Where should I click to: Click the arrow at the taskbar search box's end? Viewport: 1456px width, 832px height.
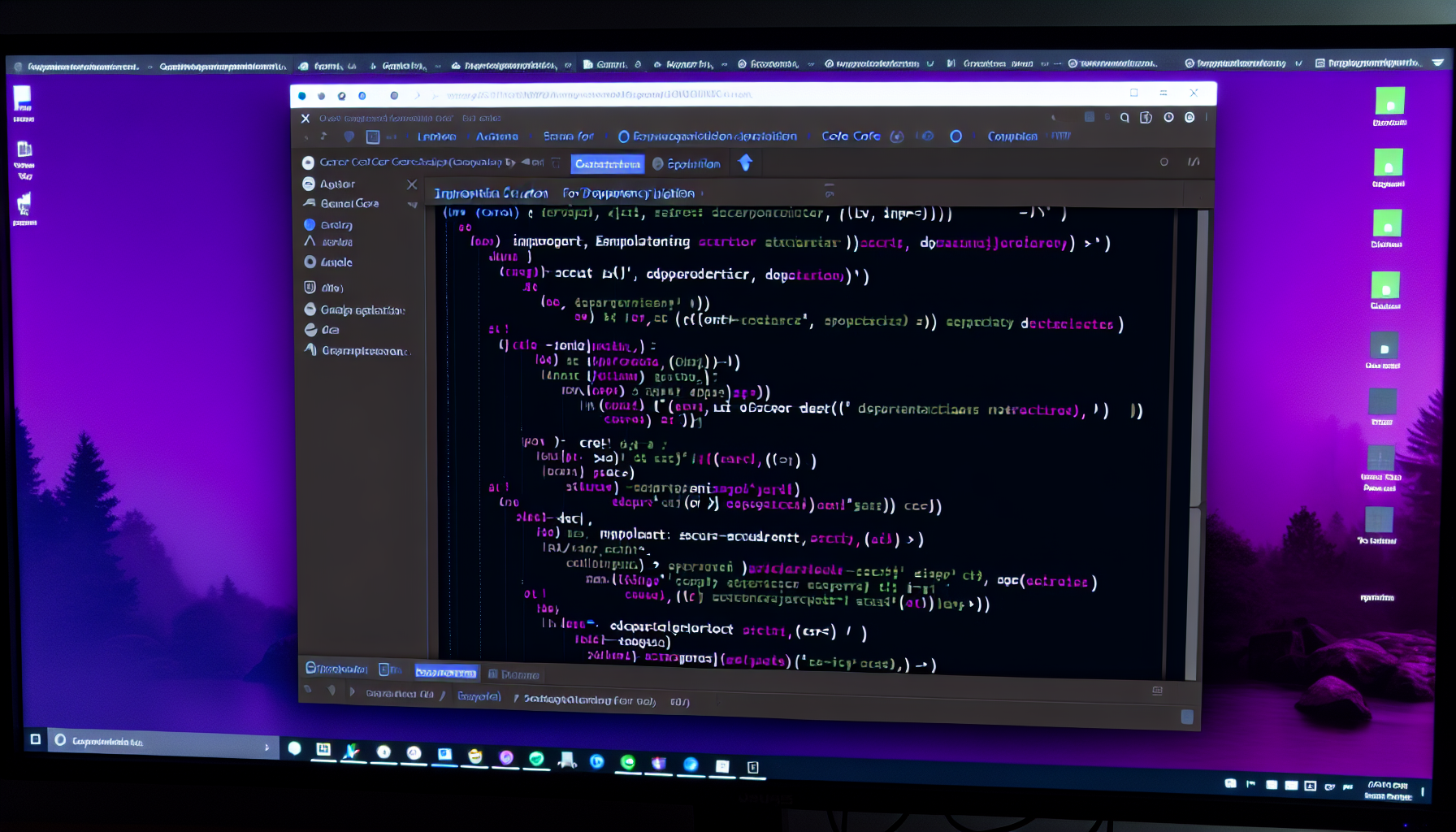(266, 747)
